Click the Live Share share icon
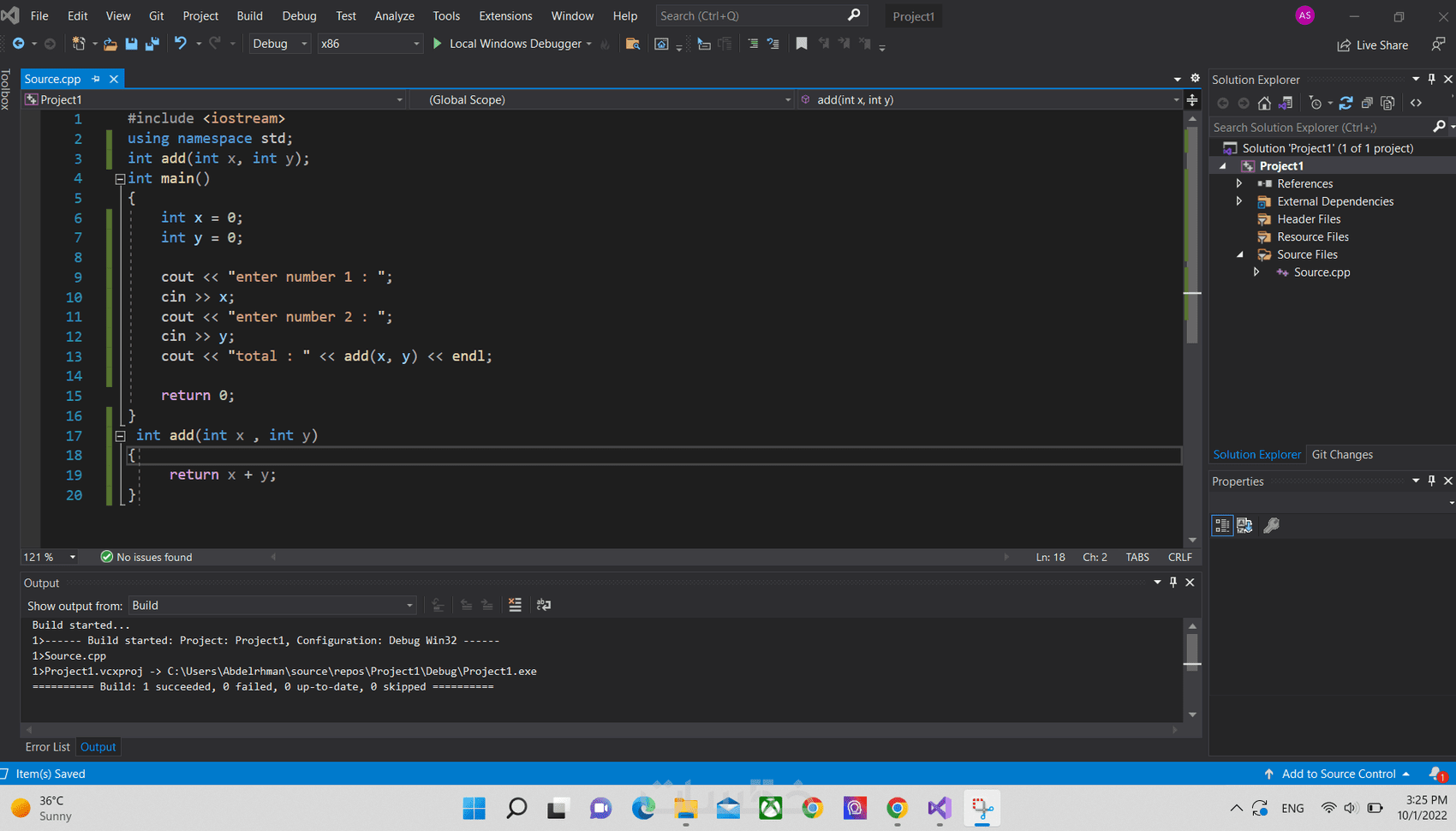 coord(1344,45)
